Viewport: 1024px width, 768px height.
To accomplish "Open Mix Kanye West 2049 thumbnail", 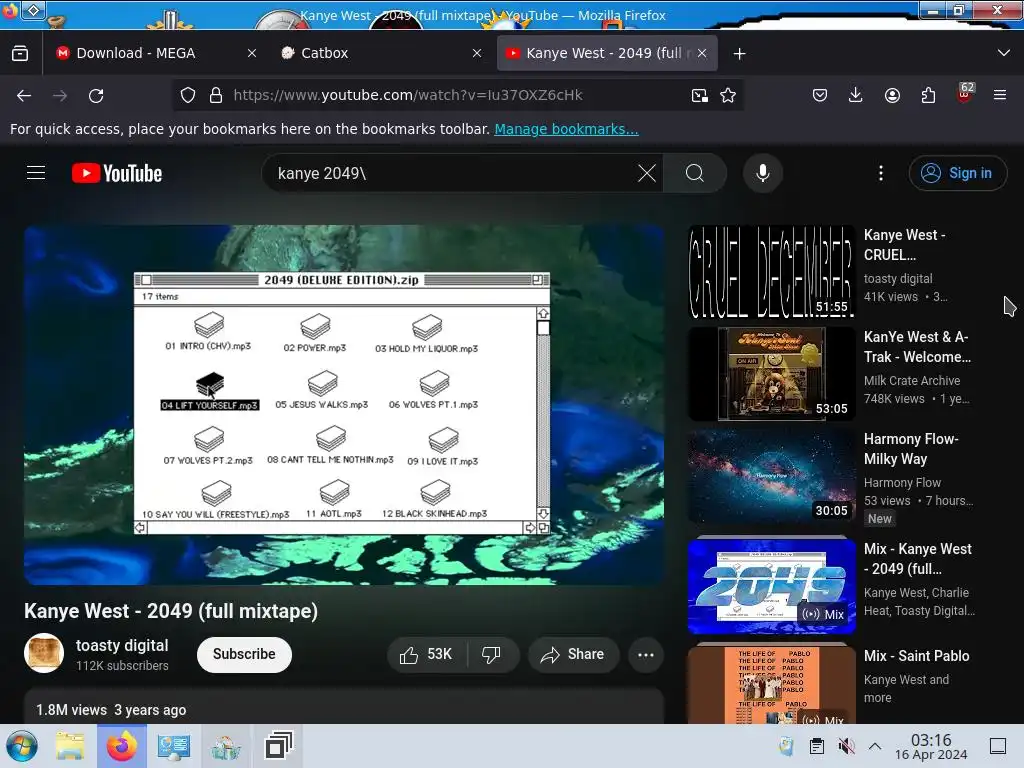I will (x=771, y=585).
